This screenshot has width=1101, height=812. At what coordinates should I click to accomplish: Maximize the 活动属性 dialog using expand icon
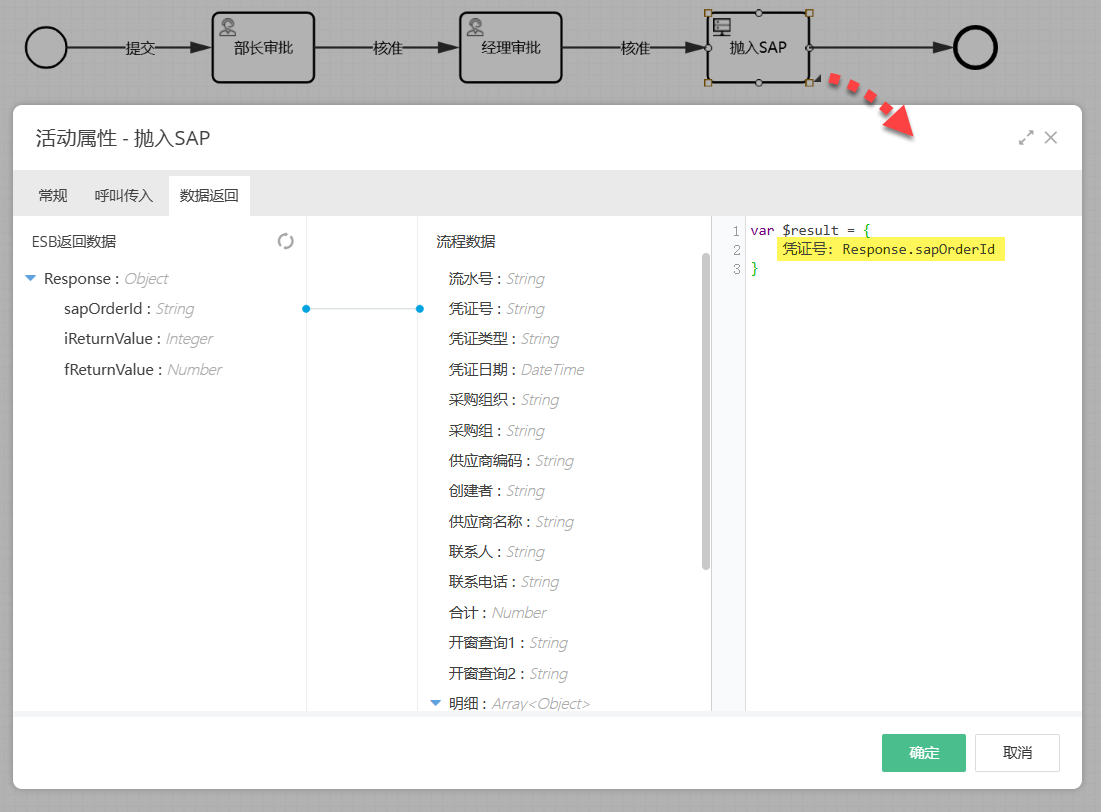[1026, 138]
